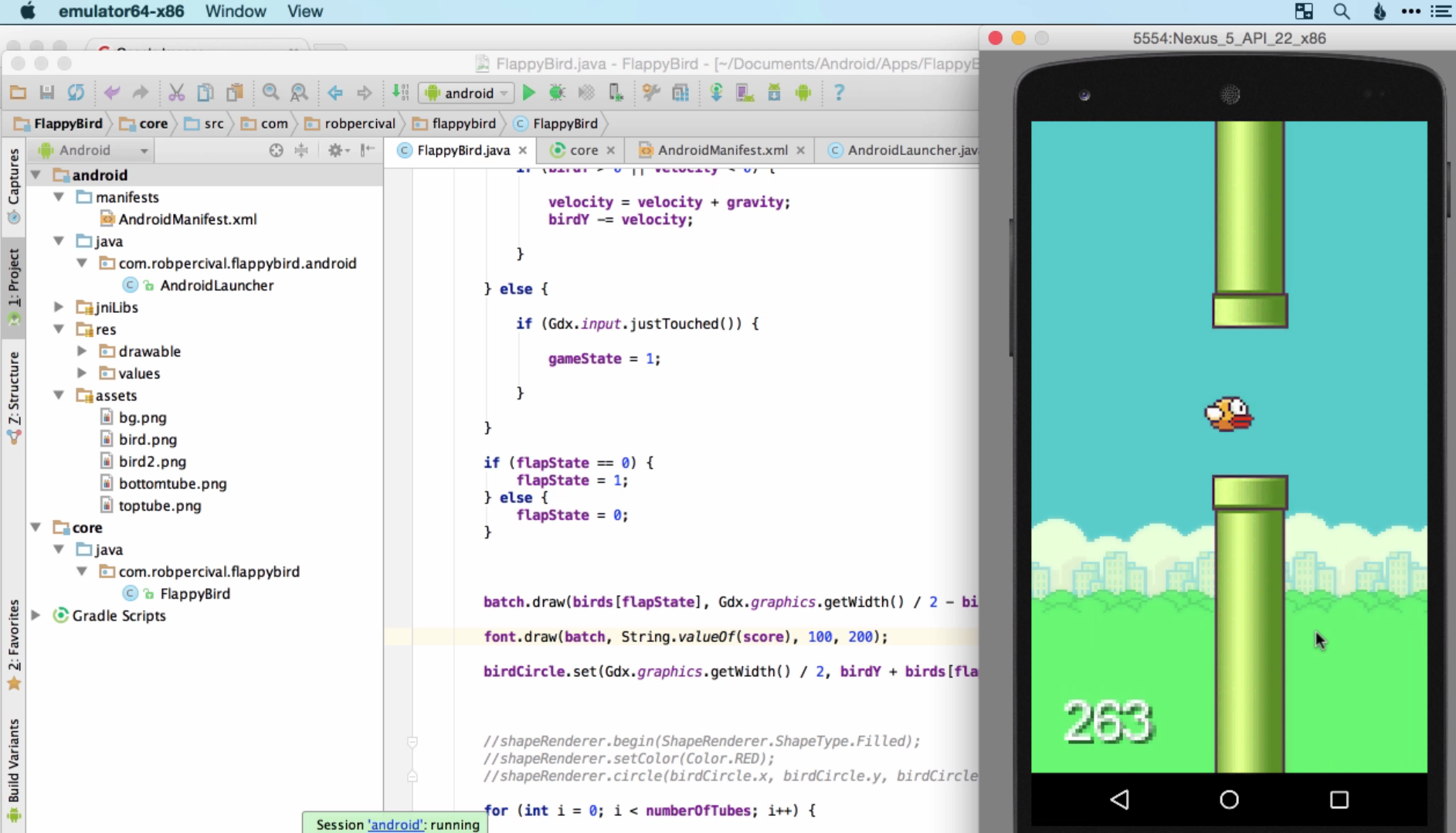Viewport: 1456px width, 833px height.
Task: Collapse the res folder
Action: coord(59,329)
